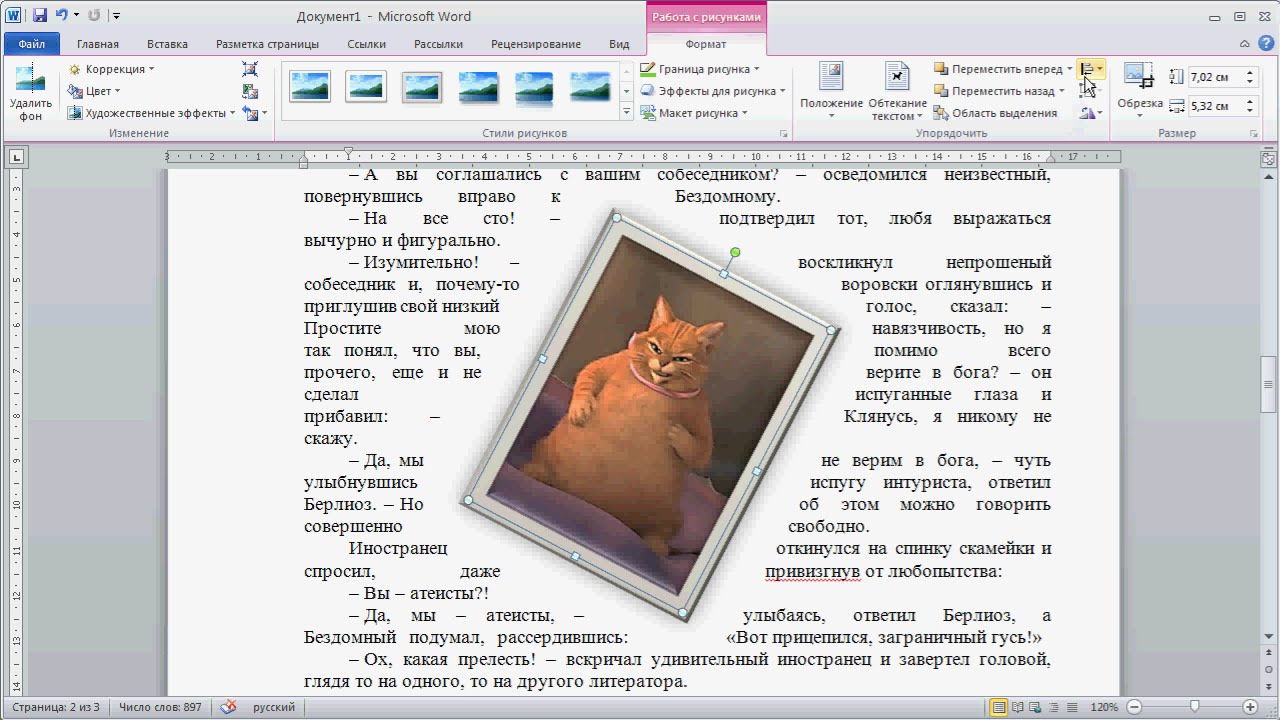The image size is (1280, 720).
Task: Apply the fourth shadowed picture style
Action: point(478,87)
